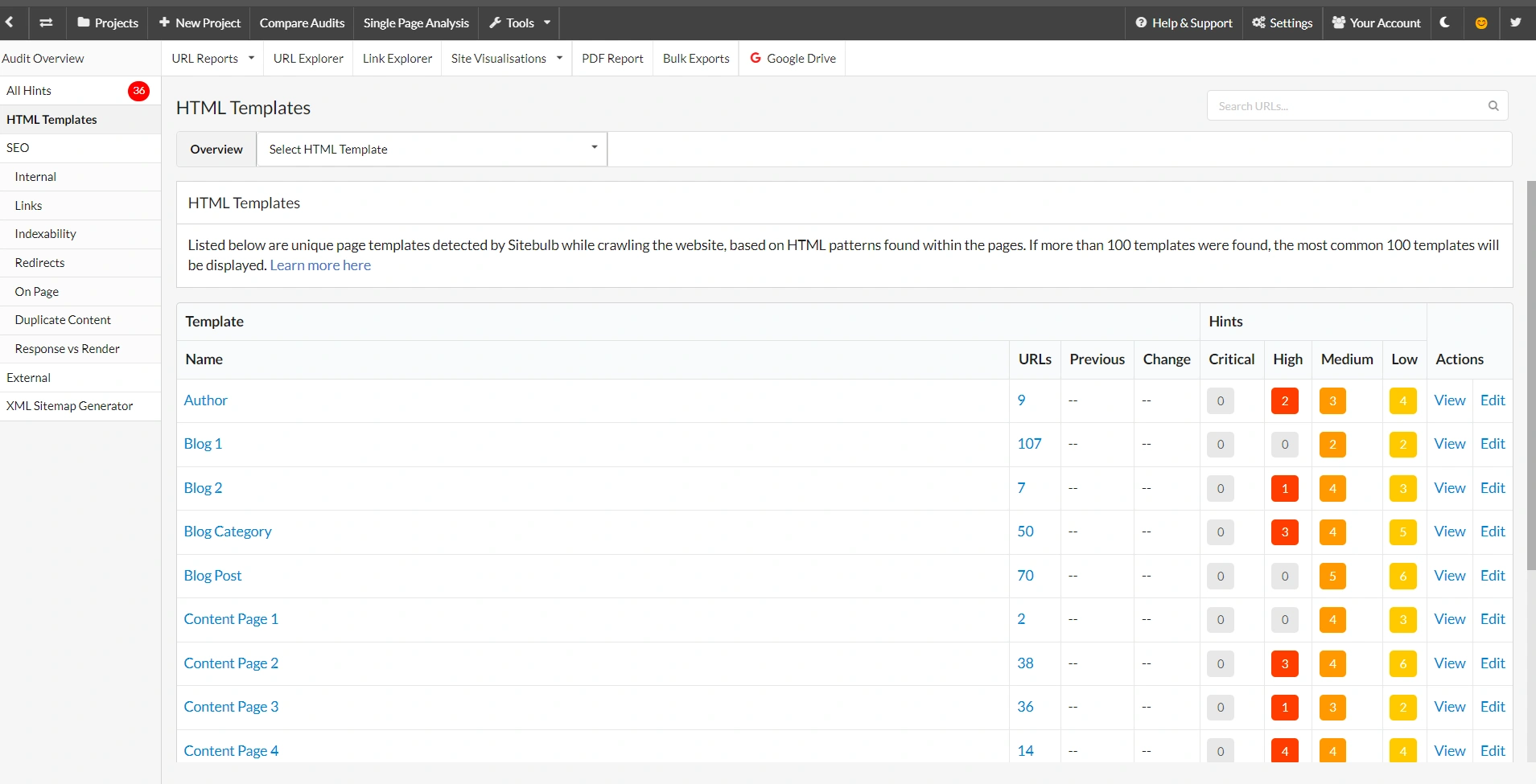Open the 'Learn more here' link
1536x784 pixels.
pyautogui.click(x=320, y=265)
